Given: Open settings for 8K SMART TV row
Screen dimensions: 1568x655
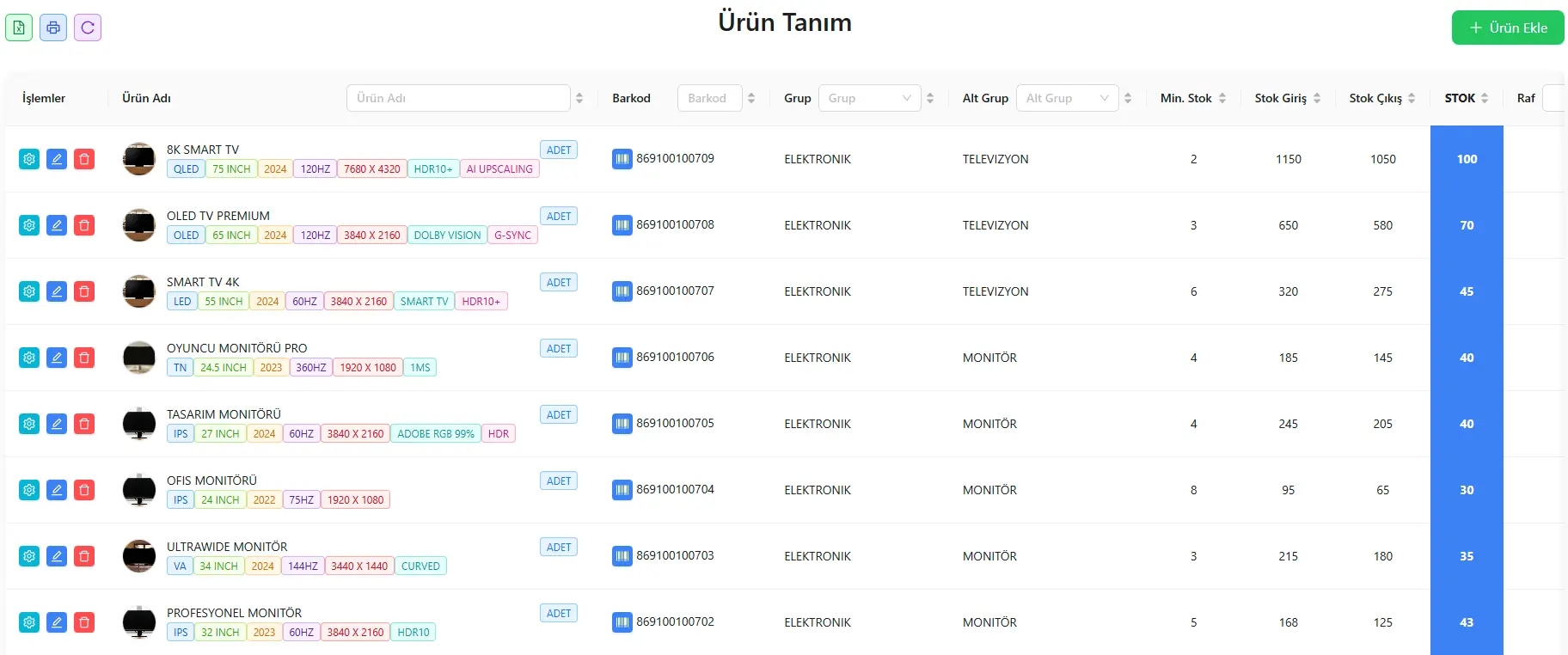Looking at the screenshot, I should coord(29,159).
